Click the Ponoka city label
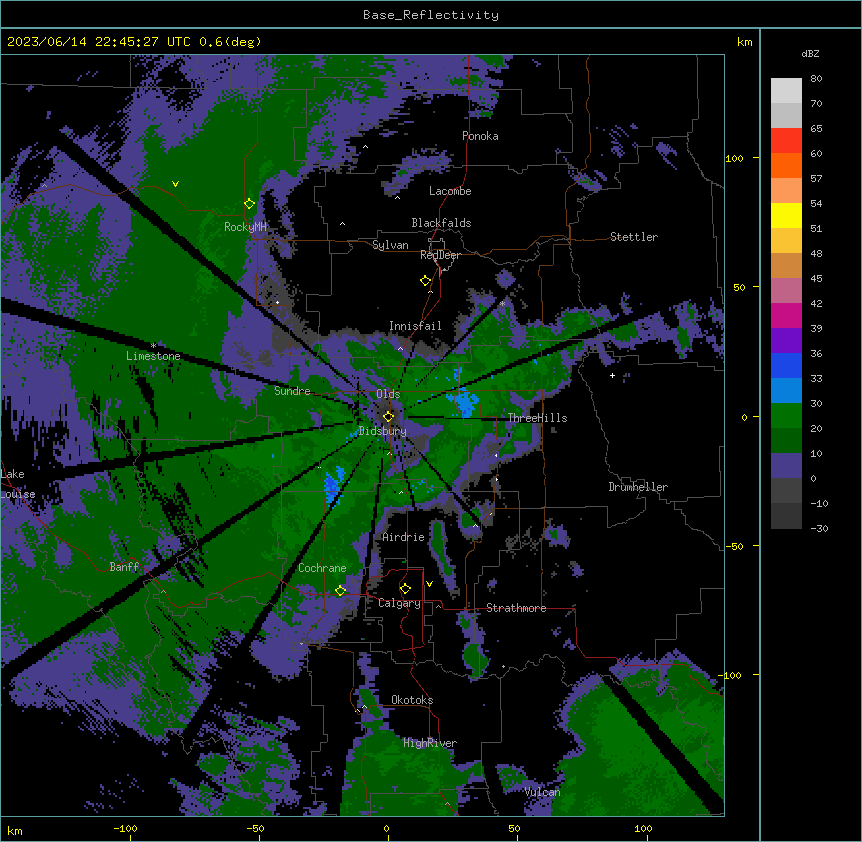 (480, 136)
